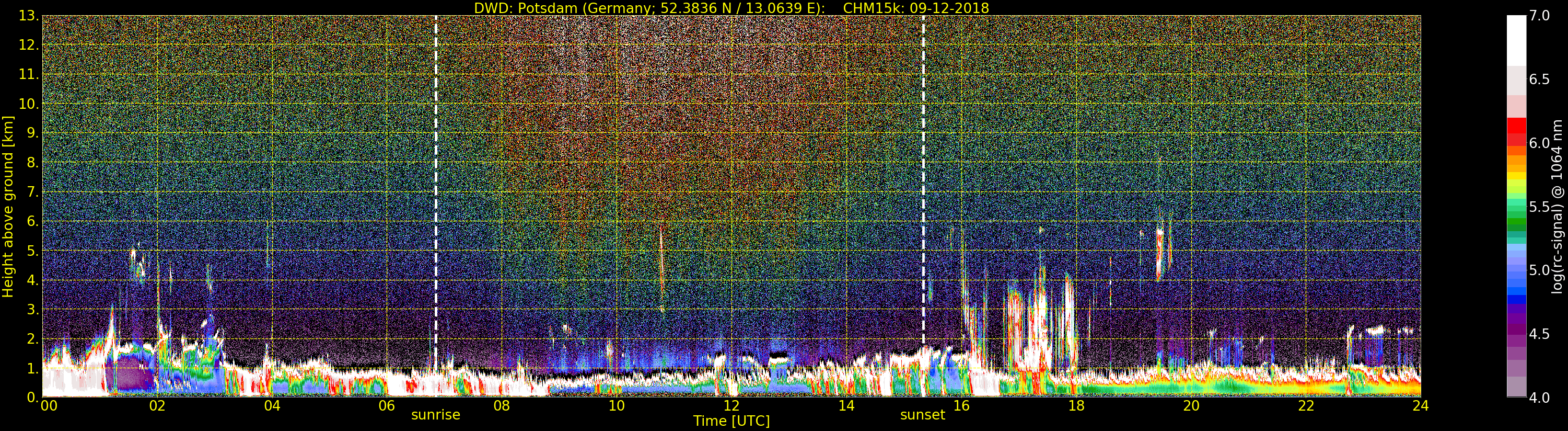Click the 'Time [UTC]' axis label
The image size is (1568, 431).
(x=731, y=421)
